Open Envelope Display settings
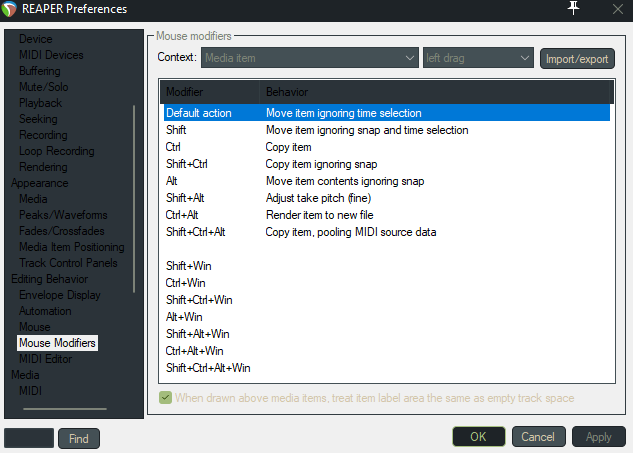 point(59,295)
